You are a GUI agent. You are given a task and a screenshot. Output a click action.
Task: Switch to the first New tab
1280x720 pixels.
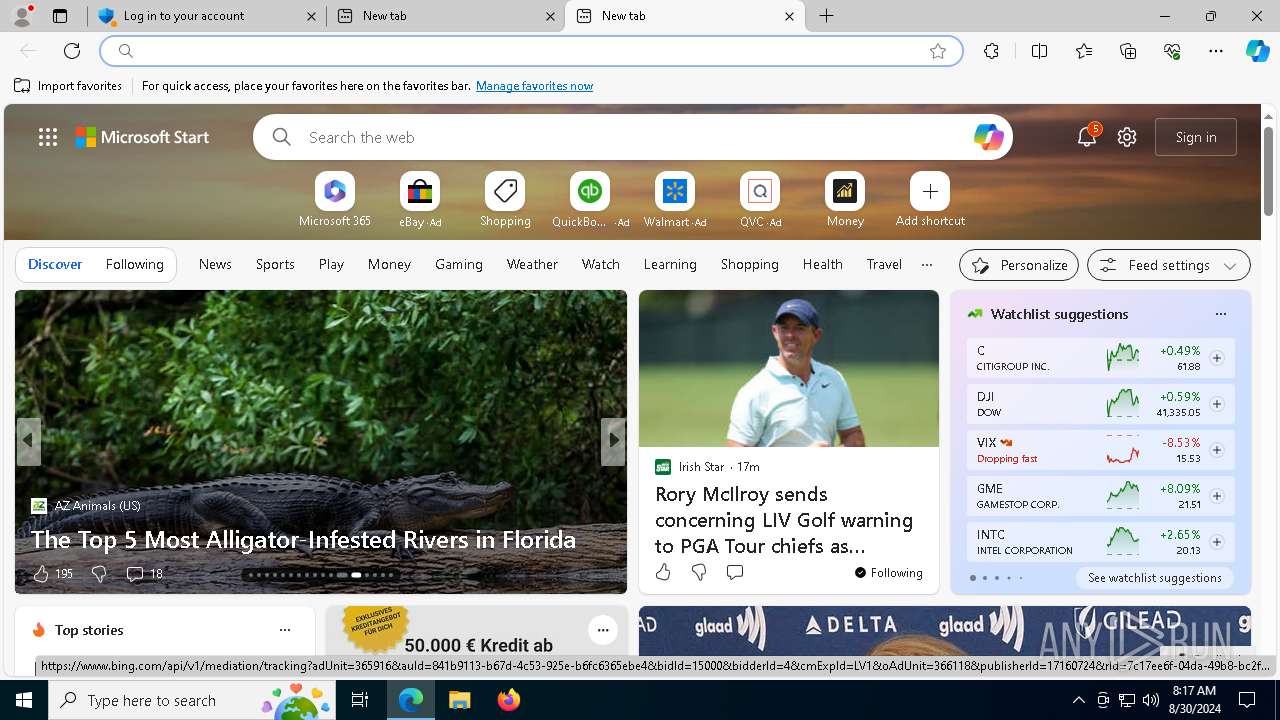[446, 16]
